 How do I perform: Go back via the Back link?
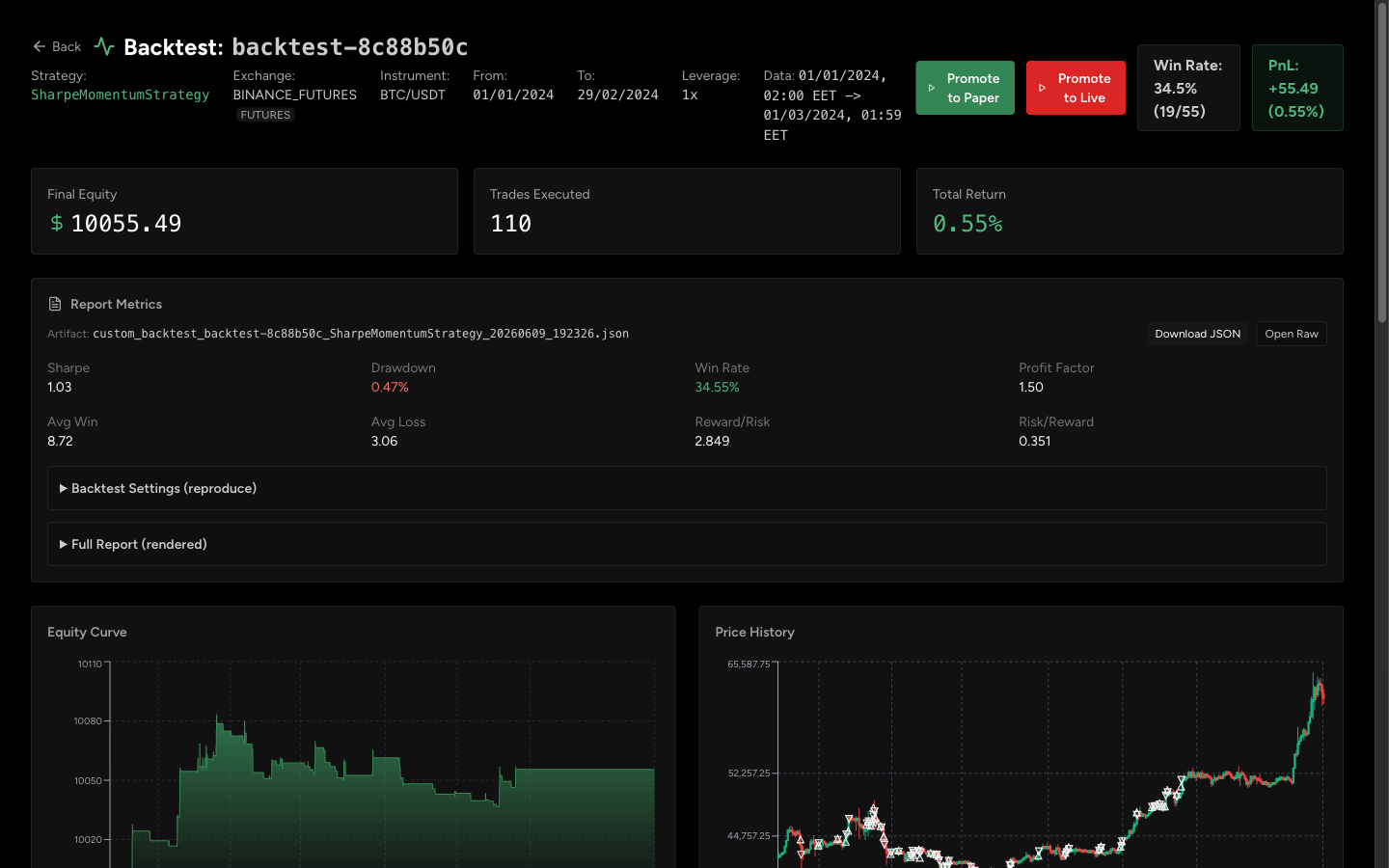tap(57, 46)
